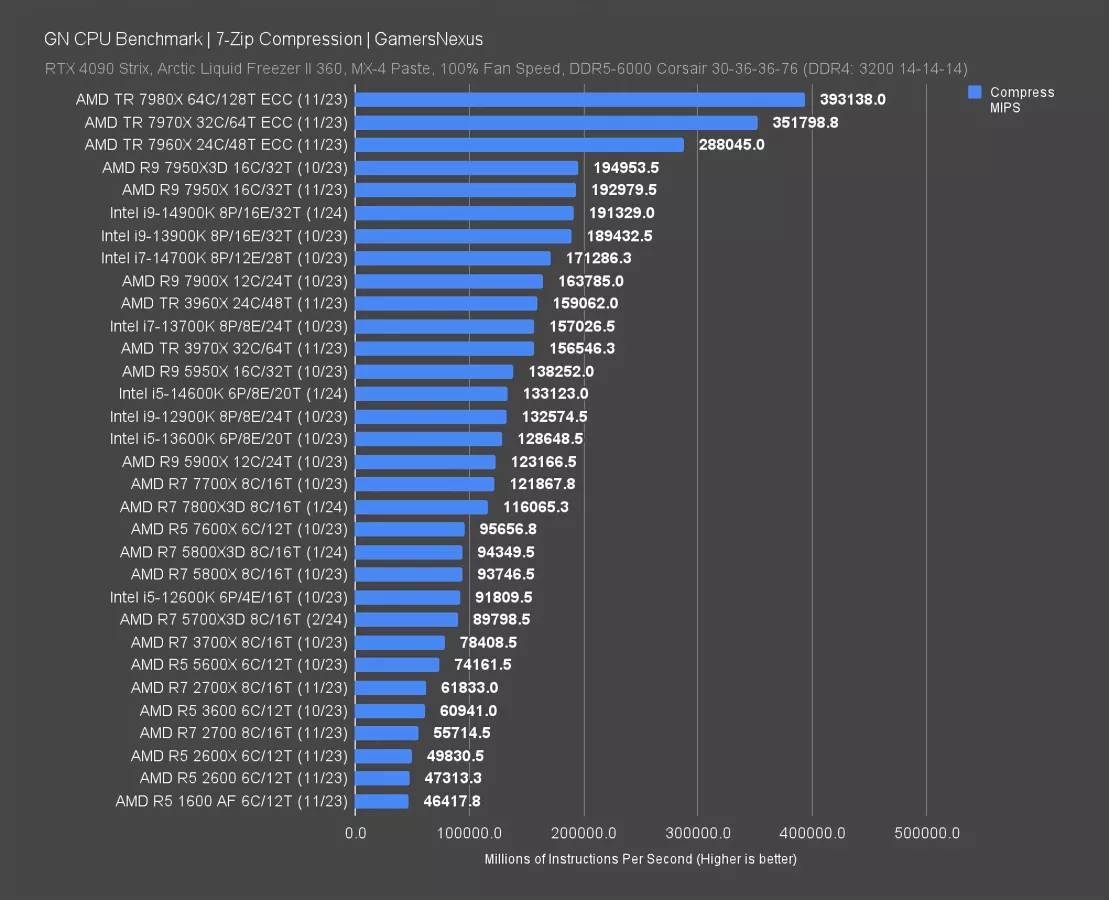1109x900 pixels.
Task: Click the Millions of Instructions Per Second axis title
Action: (640, 859)
